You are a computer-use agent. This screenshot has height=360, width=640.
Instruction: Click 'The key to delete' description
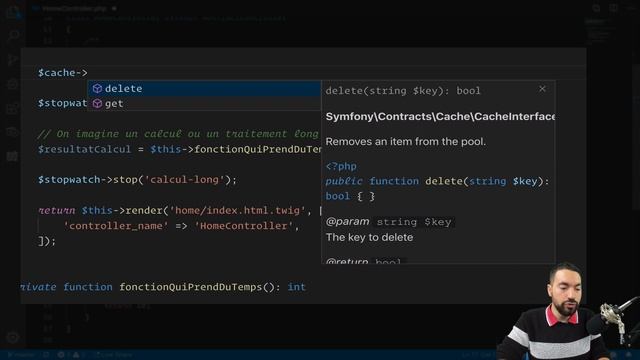pyautogui.click(x=369, y=238)
